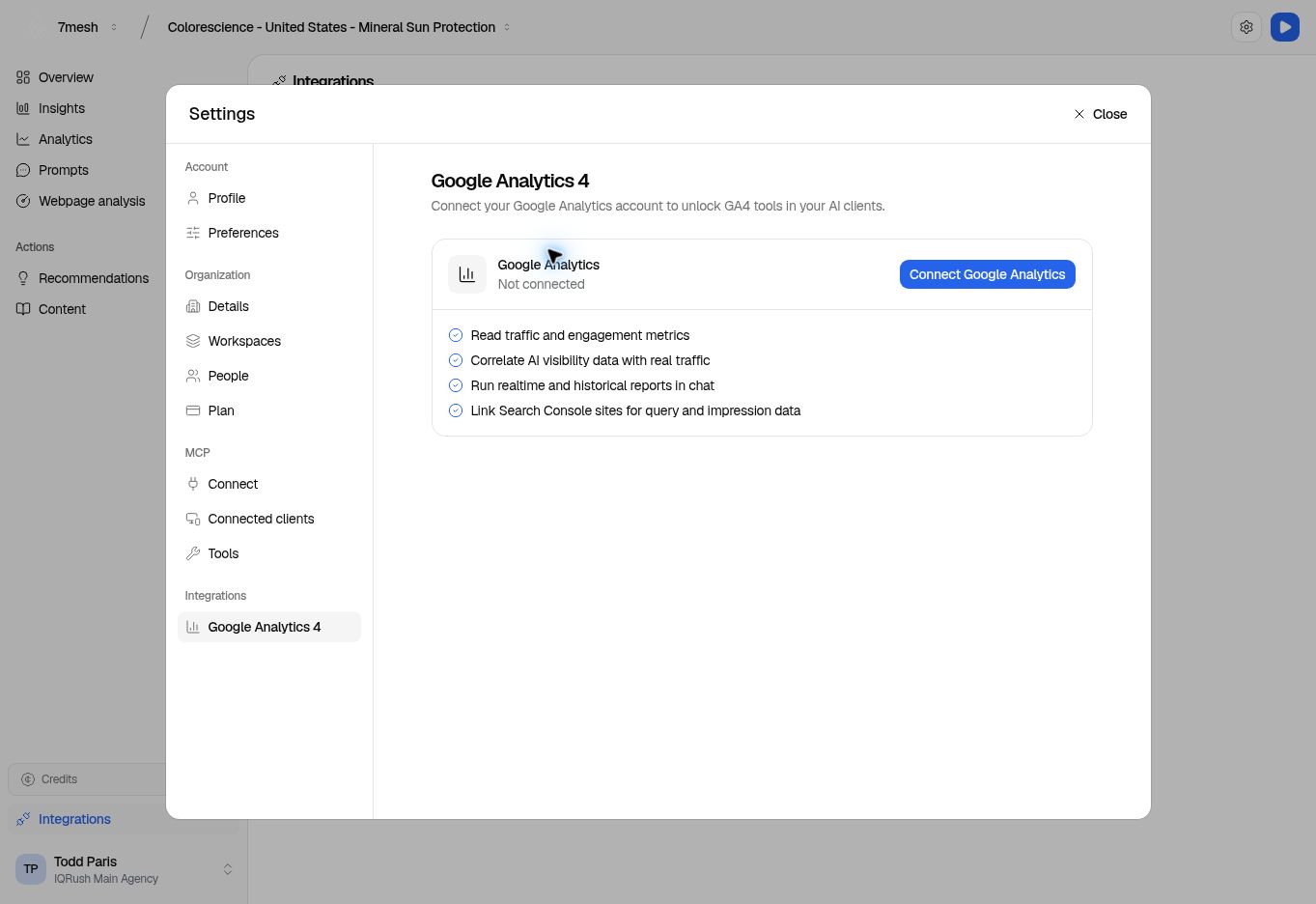Click the 'Not connected' status text
This screenshot has width=1316, height=904.
click(x=541, y=284)
